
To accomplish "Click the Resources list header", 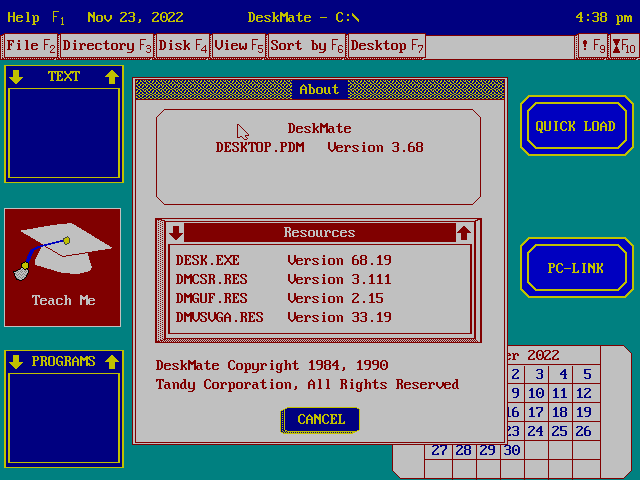I will pyautogui.click(x=320, y=233).
